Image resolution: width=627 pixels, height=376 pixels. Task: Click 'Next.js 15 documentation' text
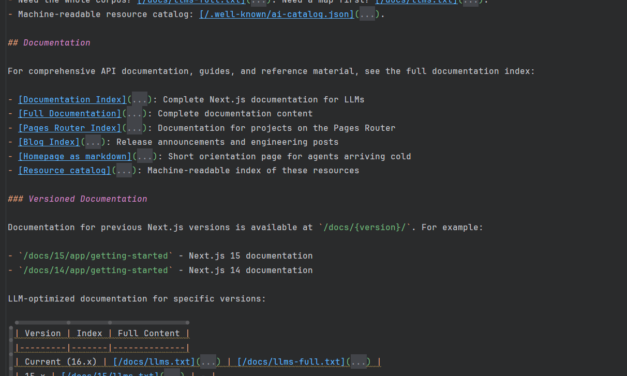(251, 256)
